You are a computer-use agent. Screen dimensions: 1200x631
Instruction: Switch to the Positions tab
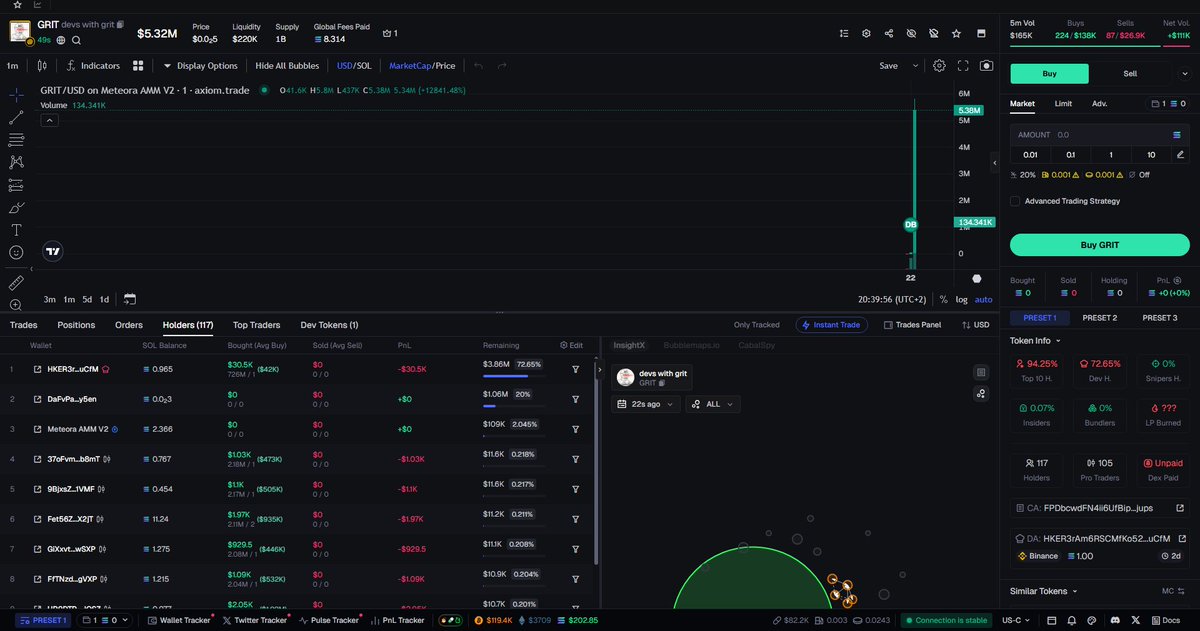coord(76,325)
